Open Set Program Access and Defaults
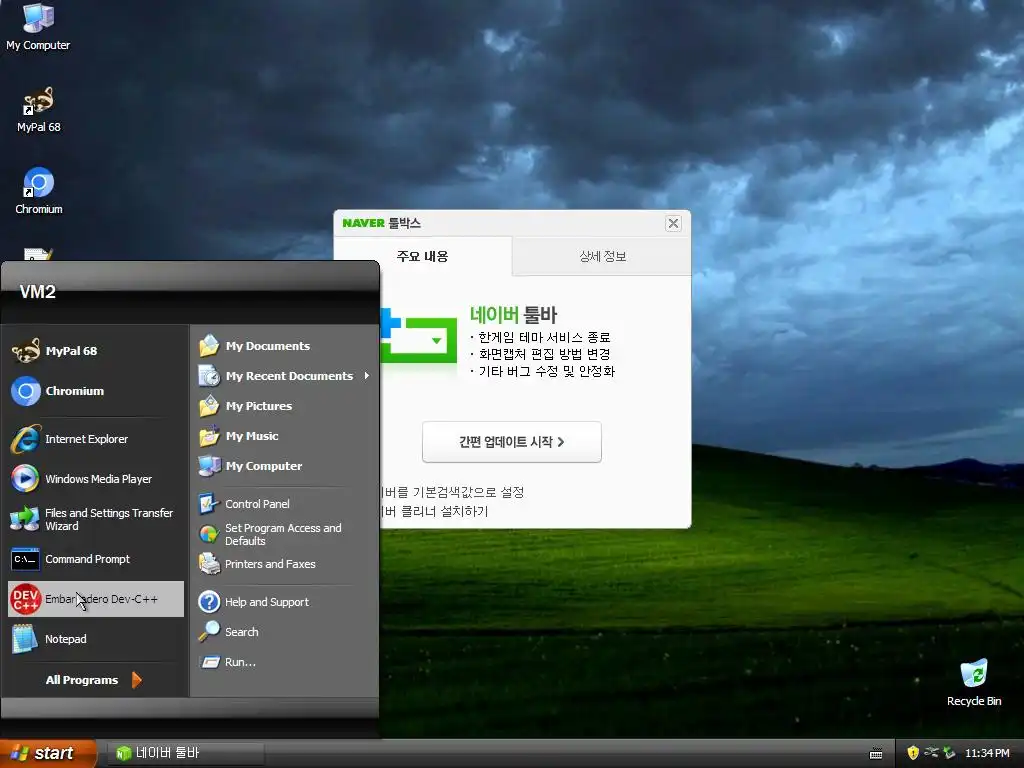The width and height of the screenshot is (1024, 768). click(x=285, y=534)
